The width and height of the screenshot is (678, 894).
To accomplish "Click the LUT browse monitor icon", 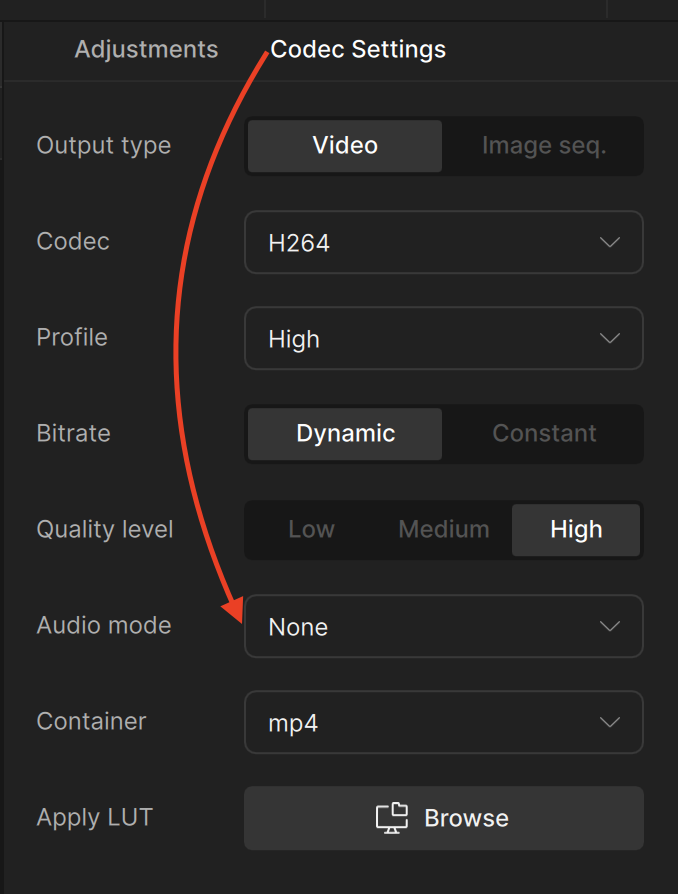I will (392, 817).
